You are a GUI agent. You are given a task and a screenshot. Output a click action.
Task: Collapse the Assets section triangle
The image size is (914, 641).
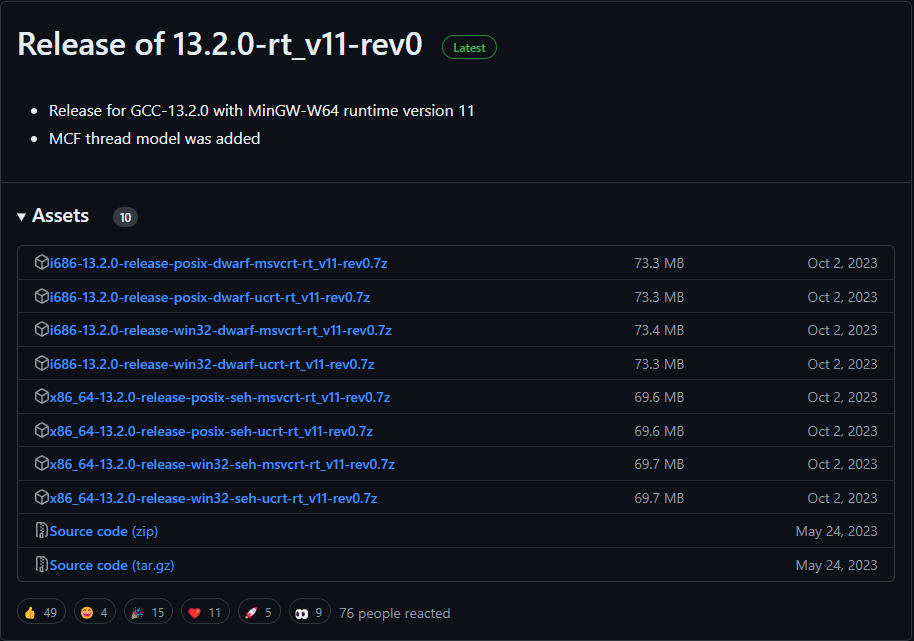(22, 217)
